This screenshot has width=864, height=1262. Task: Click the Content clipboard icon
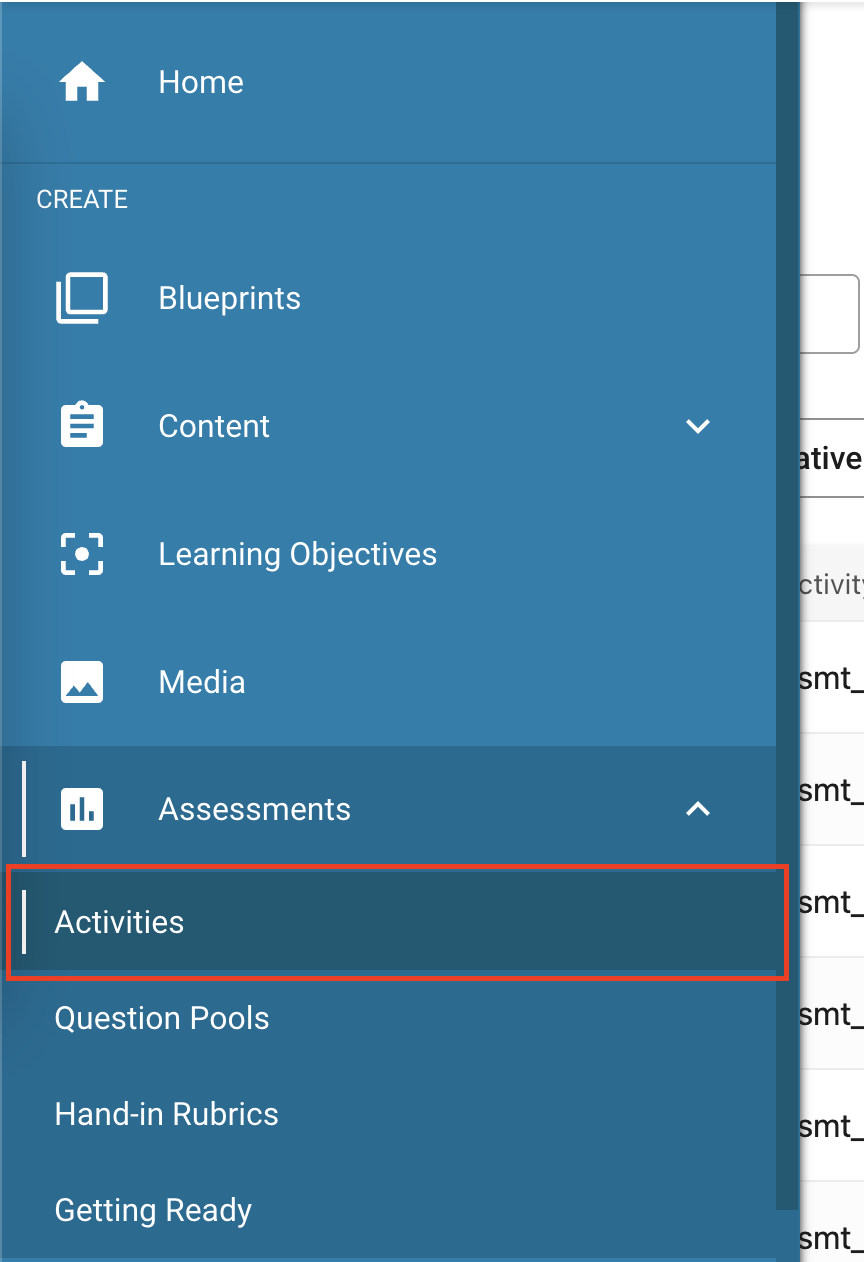coord(82,426)
